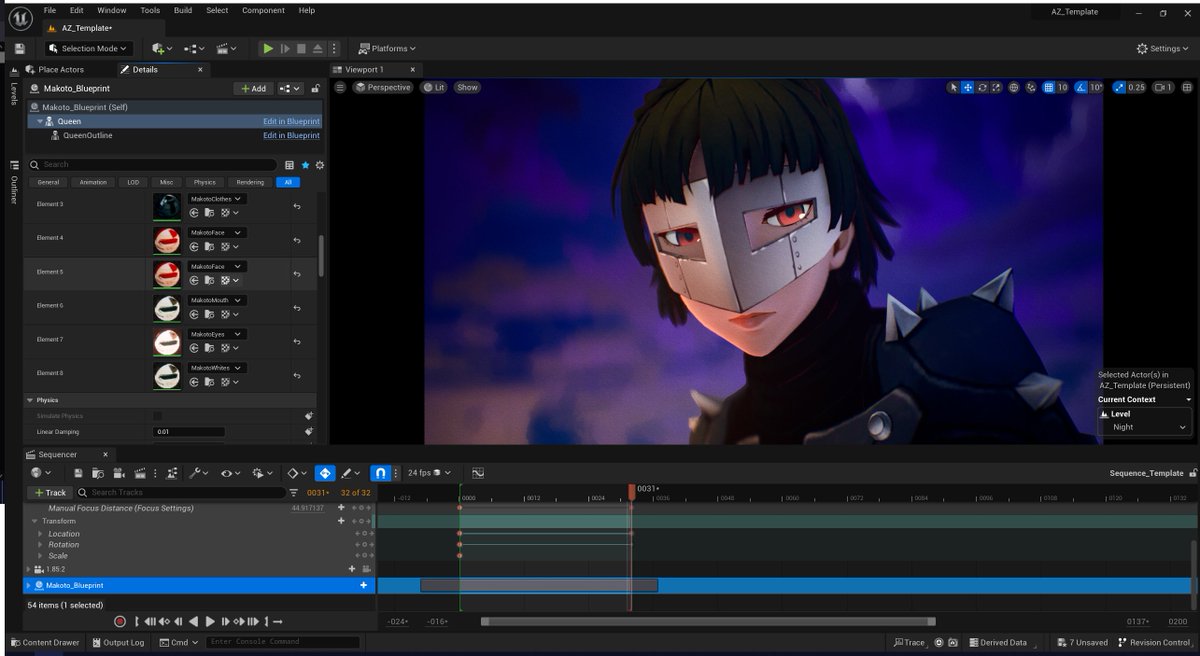Toggle scale snapping in viewport
Viewport: 1200px width, 656px height.
pos(1119,87)
